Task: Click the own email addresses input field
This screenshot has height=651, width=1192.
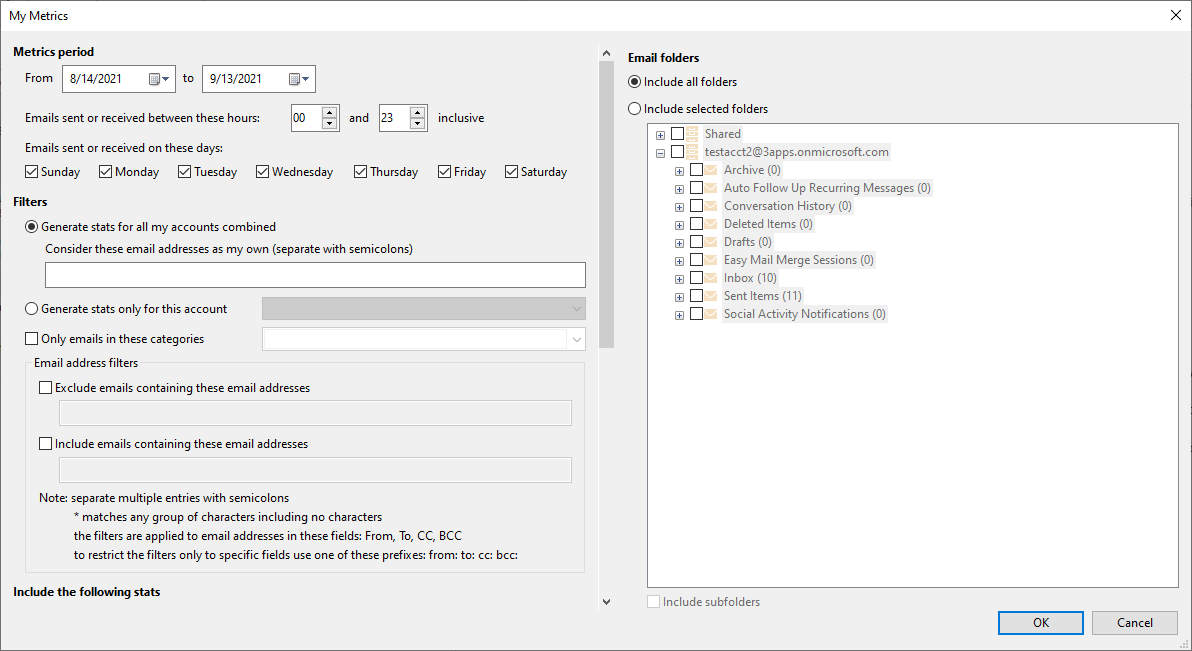Action: (x=315, y=275)
